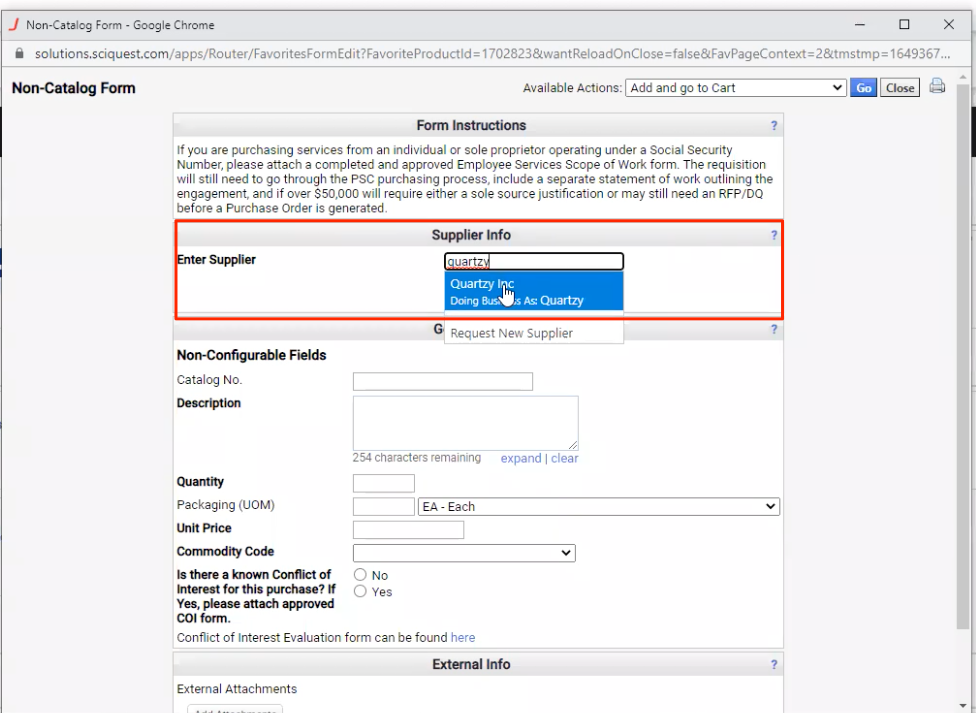Open the Packaging UOM dropdown
Viewport: 976px width, 713px height.
click(599, 507)
